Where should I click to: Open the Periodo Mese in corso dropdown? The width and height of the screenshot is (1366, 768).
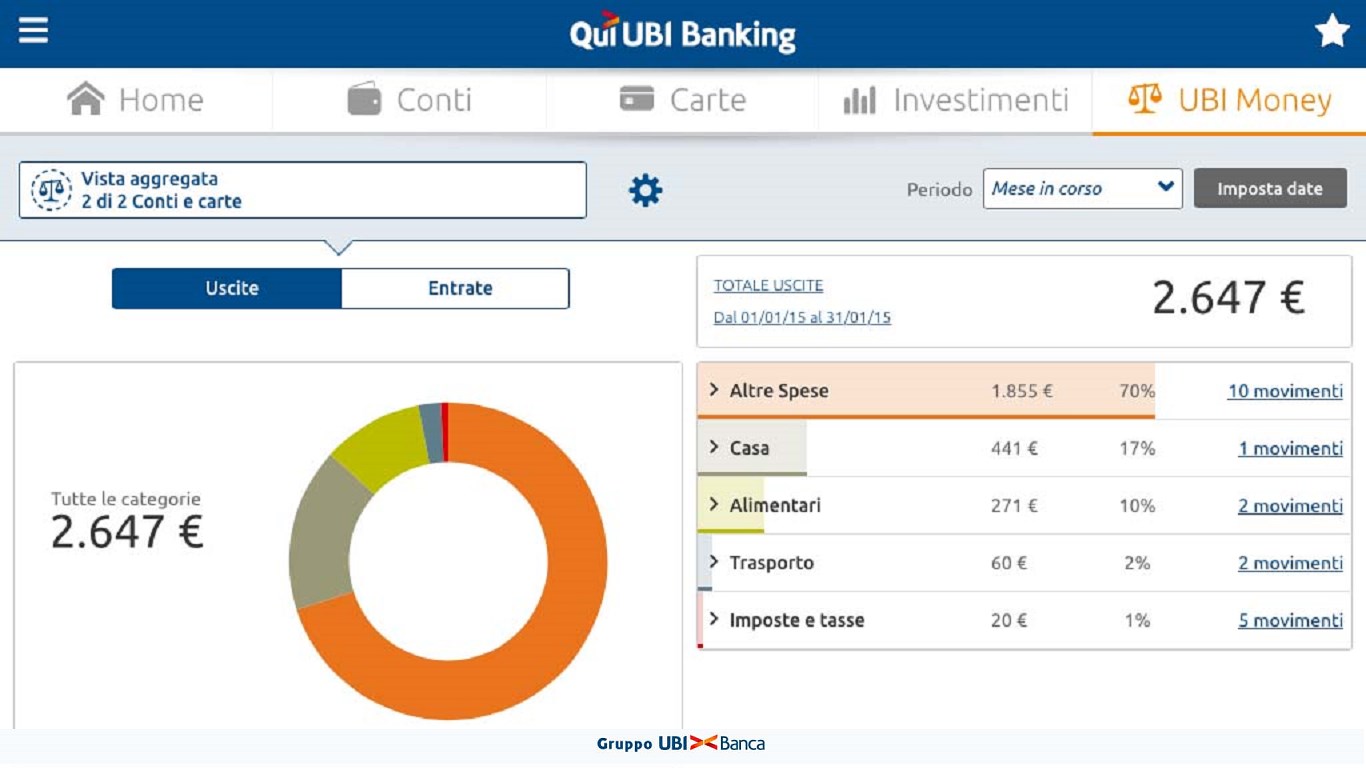point(1083,189)
